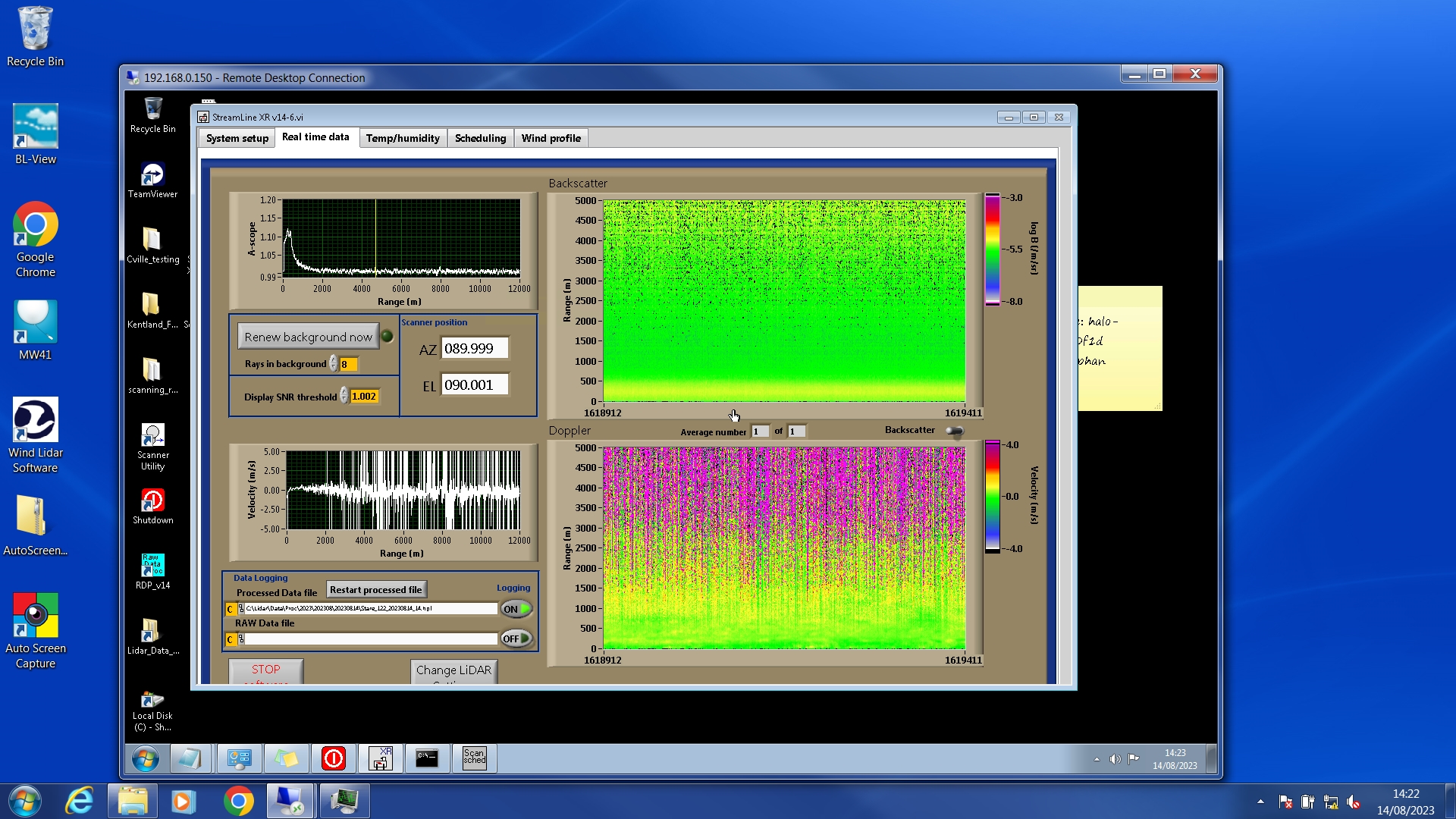The image size is (1456, 819).
Task: Show hidden icons in the system tray
Action: coord(1260,802)
